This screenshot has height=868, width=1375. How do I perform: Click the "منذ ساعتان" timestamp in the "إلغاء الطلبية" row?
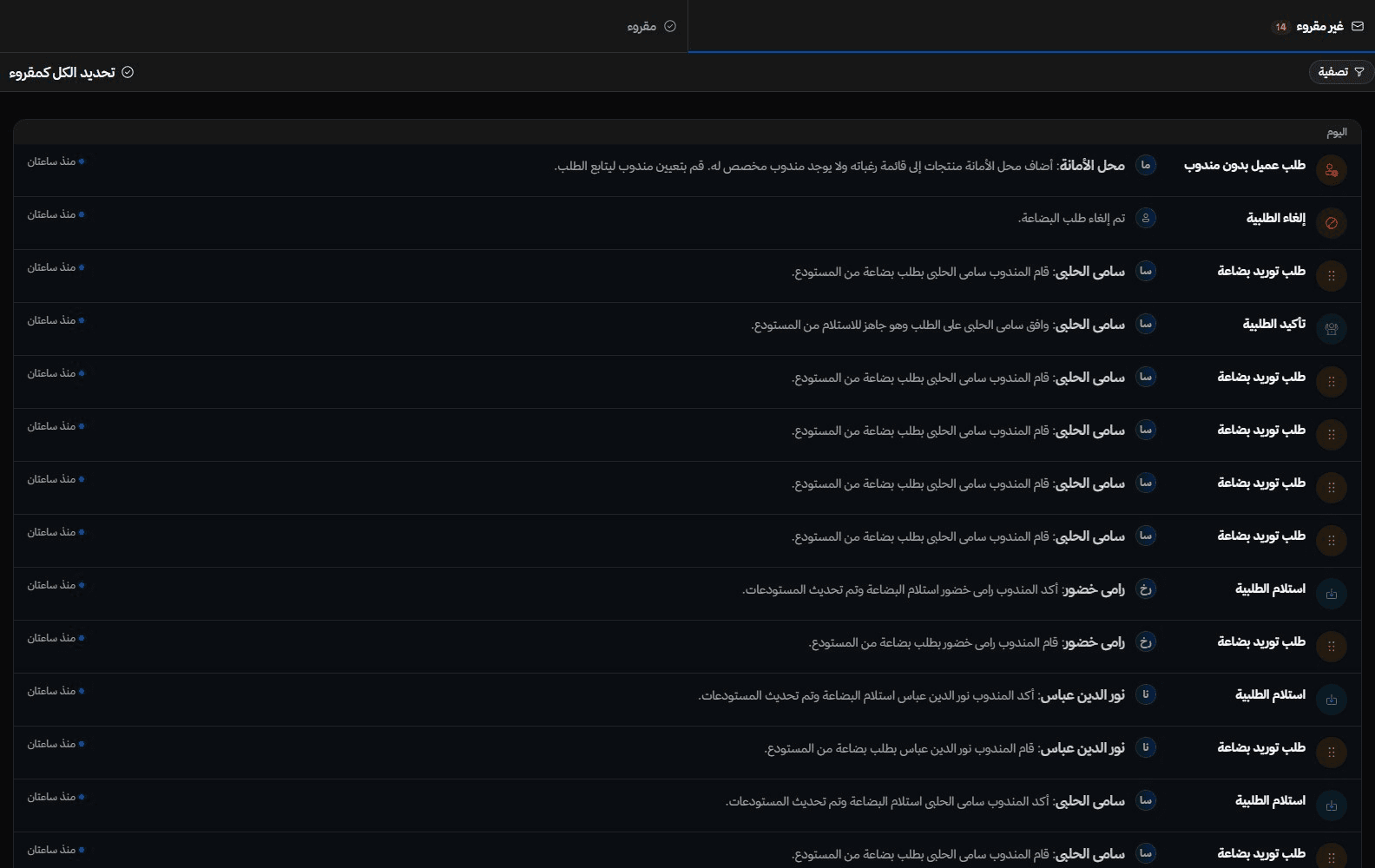click(x=51, y=214)
